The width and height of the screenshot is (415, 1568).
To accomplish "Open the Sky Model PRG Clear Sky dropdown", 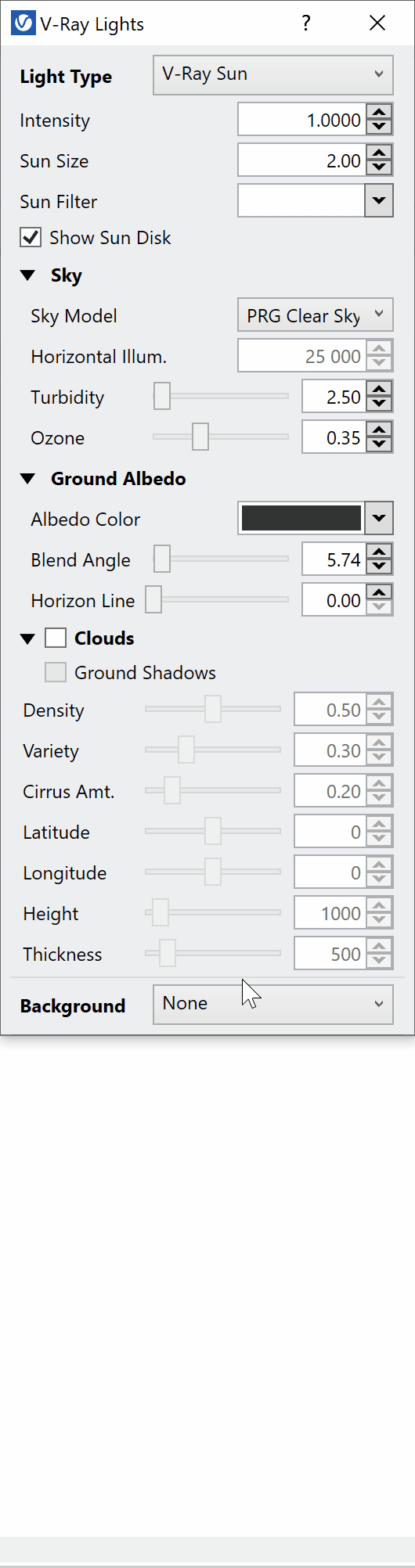I will tap(315, 315).
